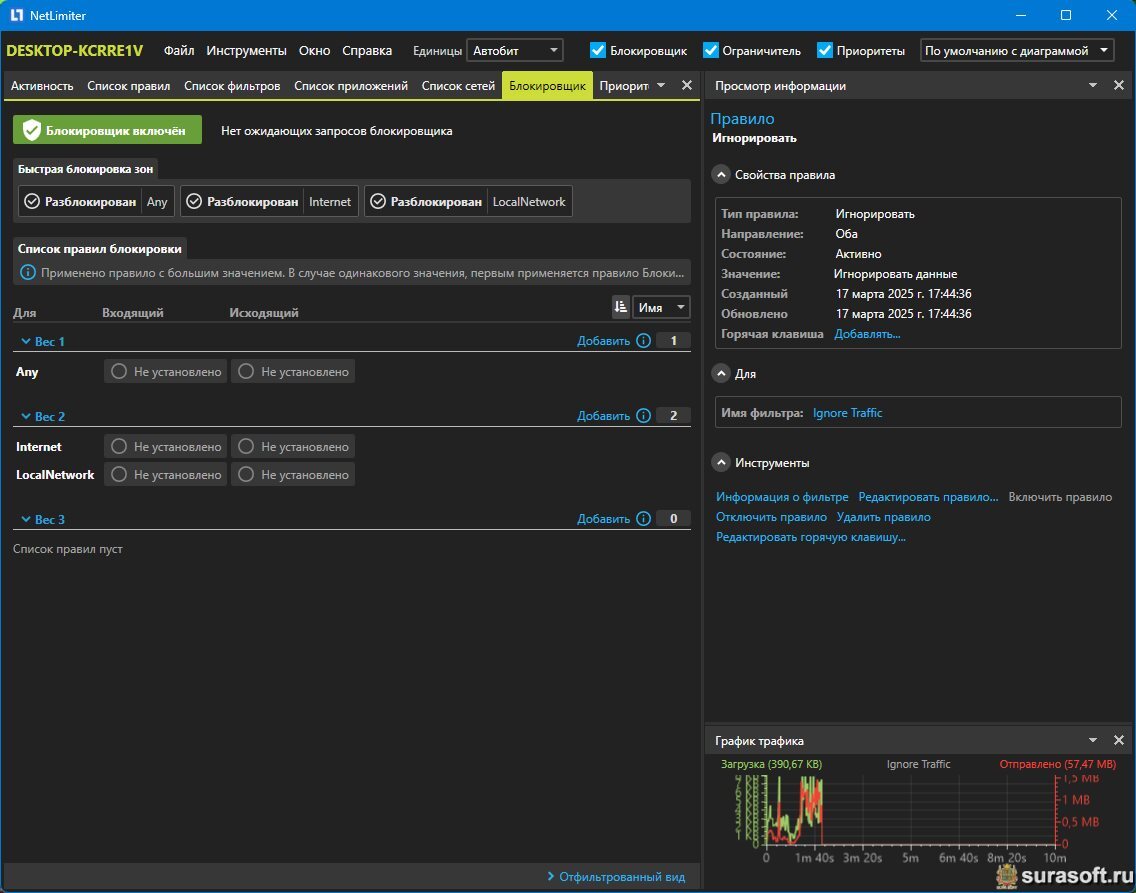Open the Имя sort dropdown
Viewport: 1136px width, 893px height.
click(x=661, y=307)
